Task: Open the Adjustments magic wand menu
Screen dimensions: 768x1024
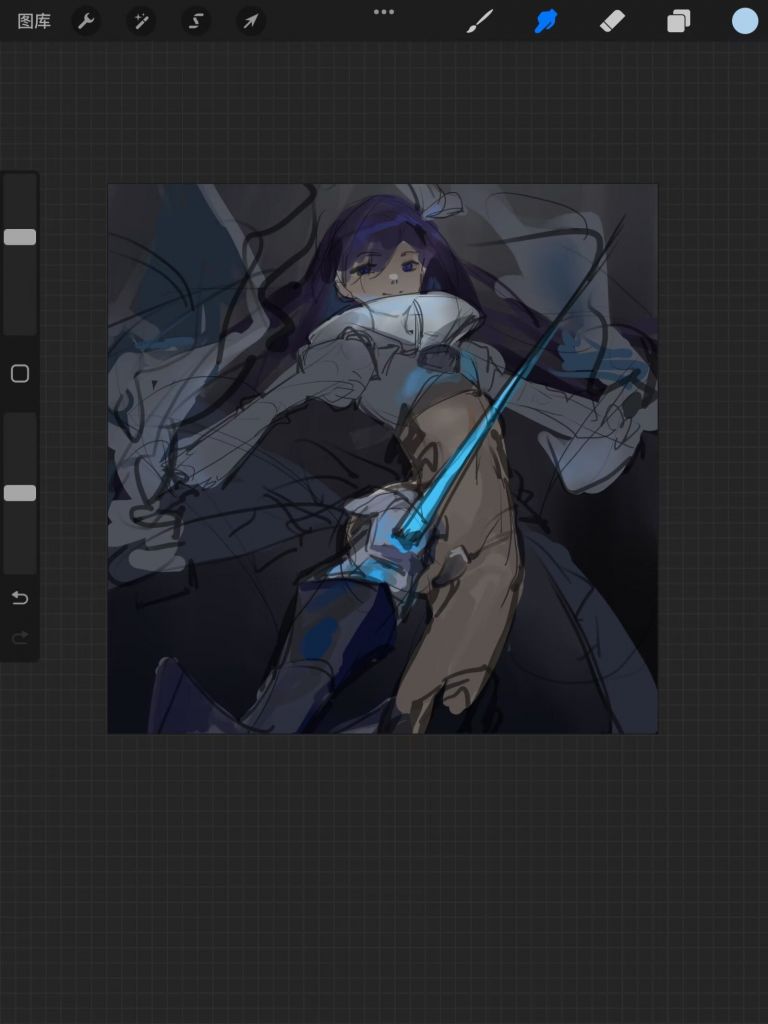Action: [x=140, y=21]
